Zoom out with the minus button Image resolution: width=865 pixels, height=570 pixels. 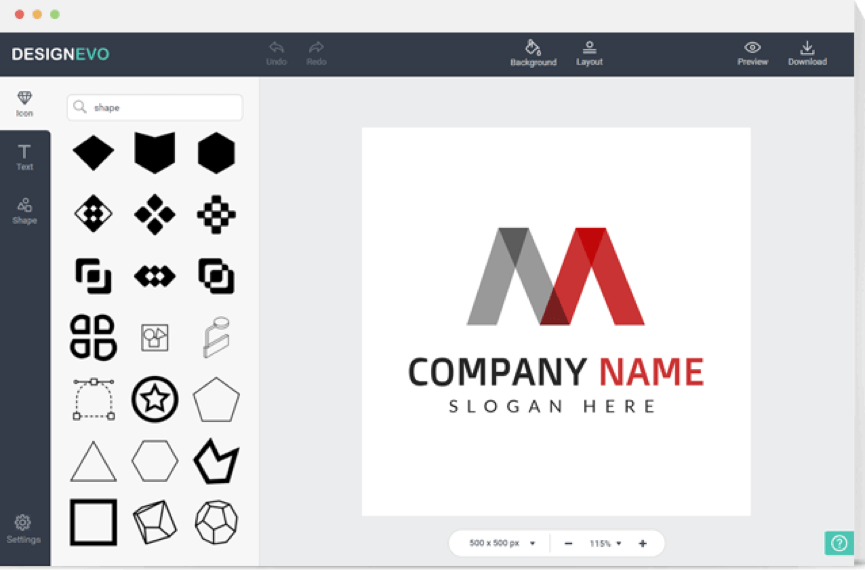(568, 544)
